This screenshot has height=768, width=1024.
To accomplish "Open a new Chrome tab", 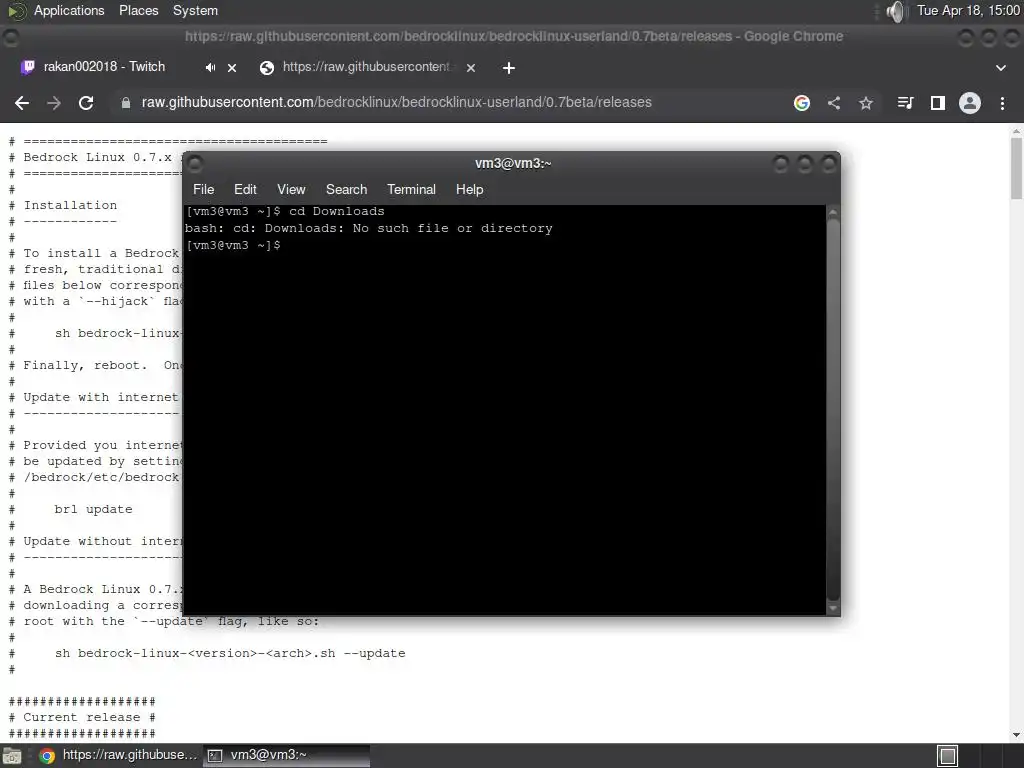I will (x=509, y=67).
